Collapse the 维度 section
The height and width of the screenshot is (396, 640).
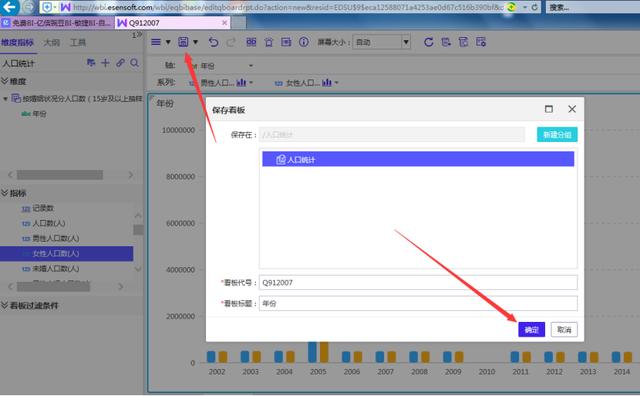4,81
